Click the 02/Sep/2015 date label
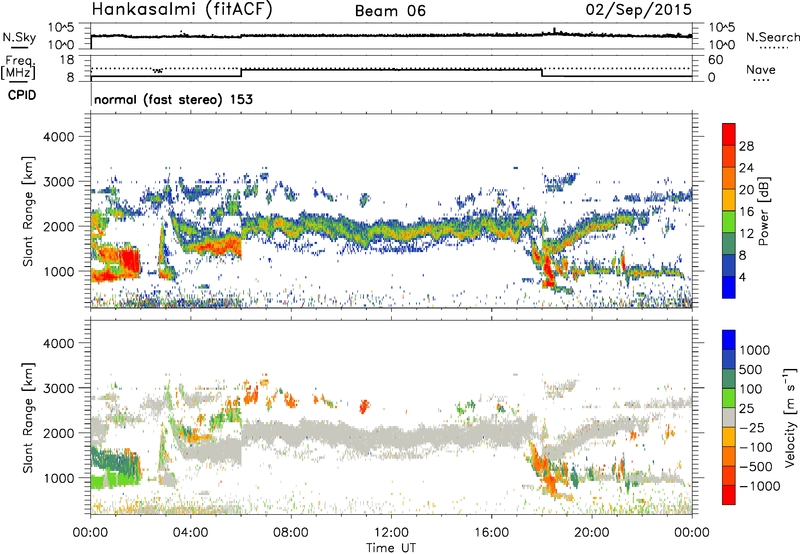The height and width of the screenshot is (554, 800). 638,10
